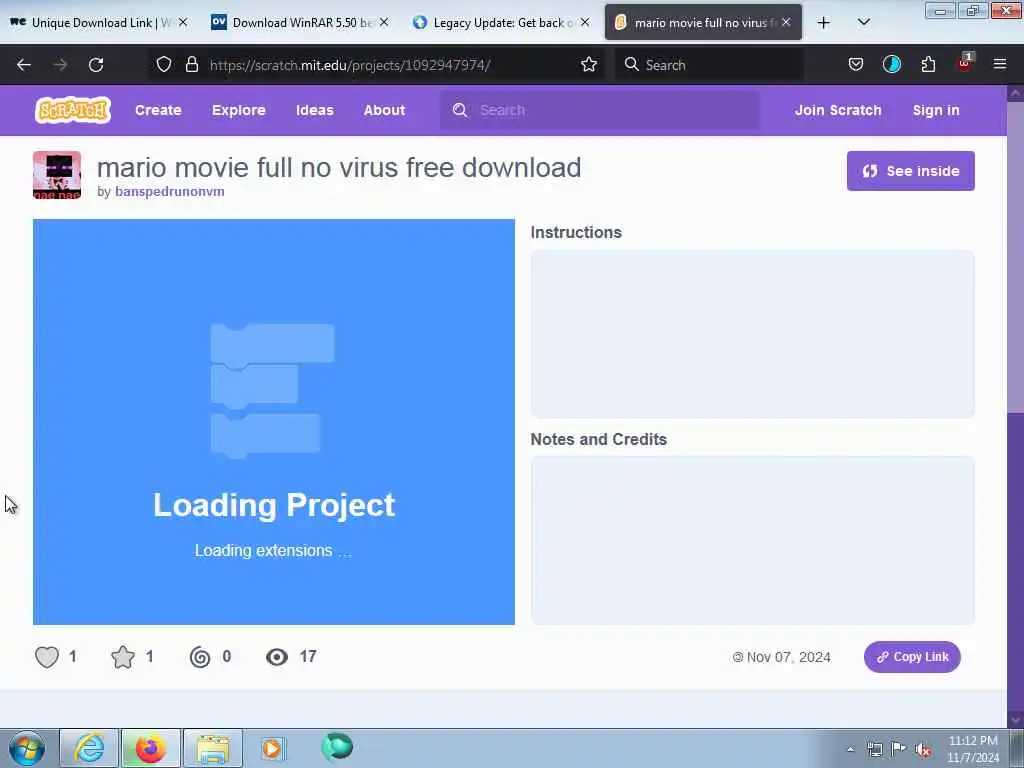Love the project with the heart icon
Screen dimensions: 1024x768
(x=47, y=657)
